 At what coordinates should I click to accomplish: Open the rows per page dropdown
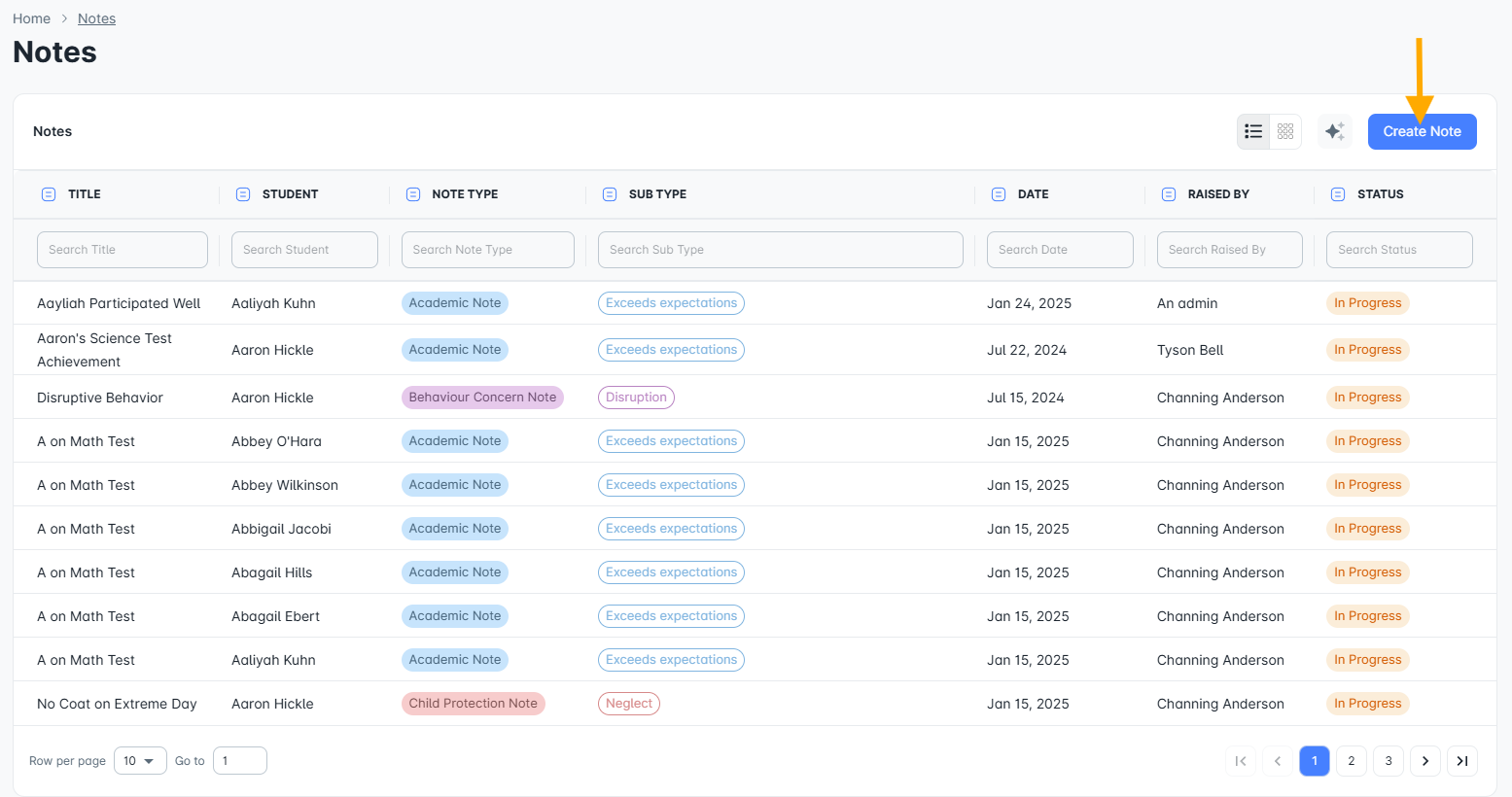(140, 761)
